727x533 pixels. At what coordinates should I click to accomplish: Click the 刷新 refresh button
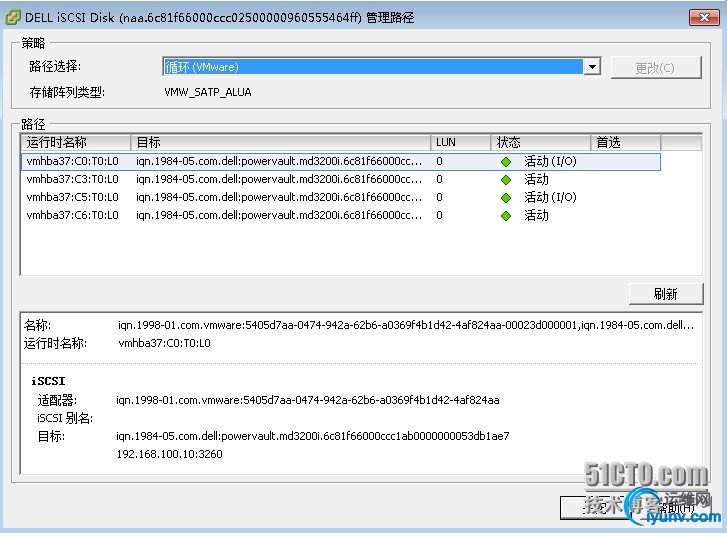666,294
